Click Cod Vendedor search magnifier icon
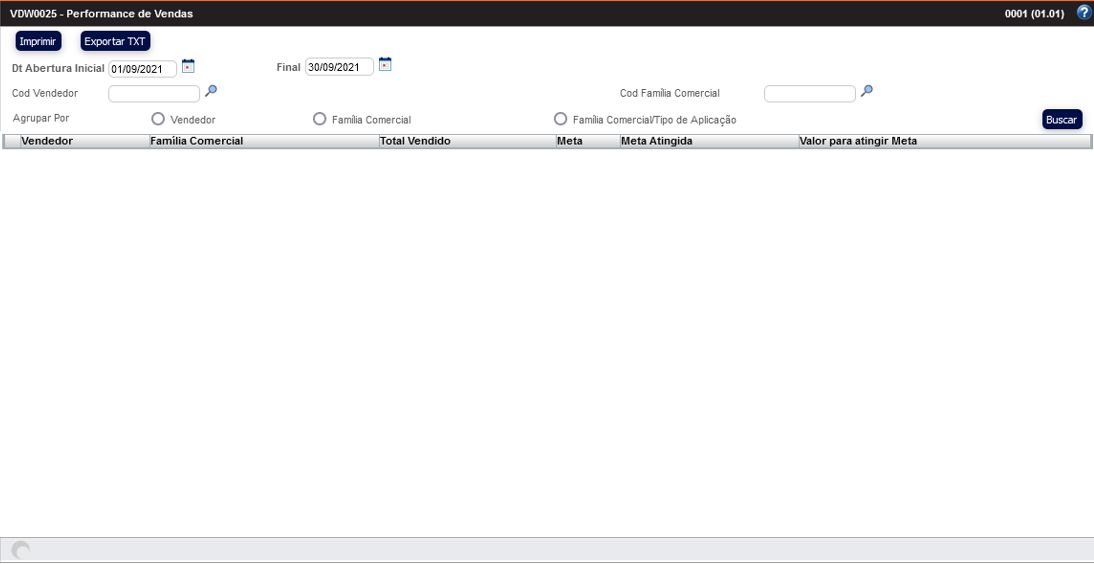This screenshot has width=1094, height=564. pos(210,91)
